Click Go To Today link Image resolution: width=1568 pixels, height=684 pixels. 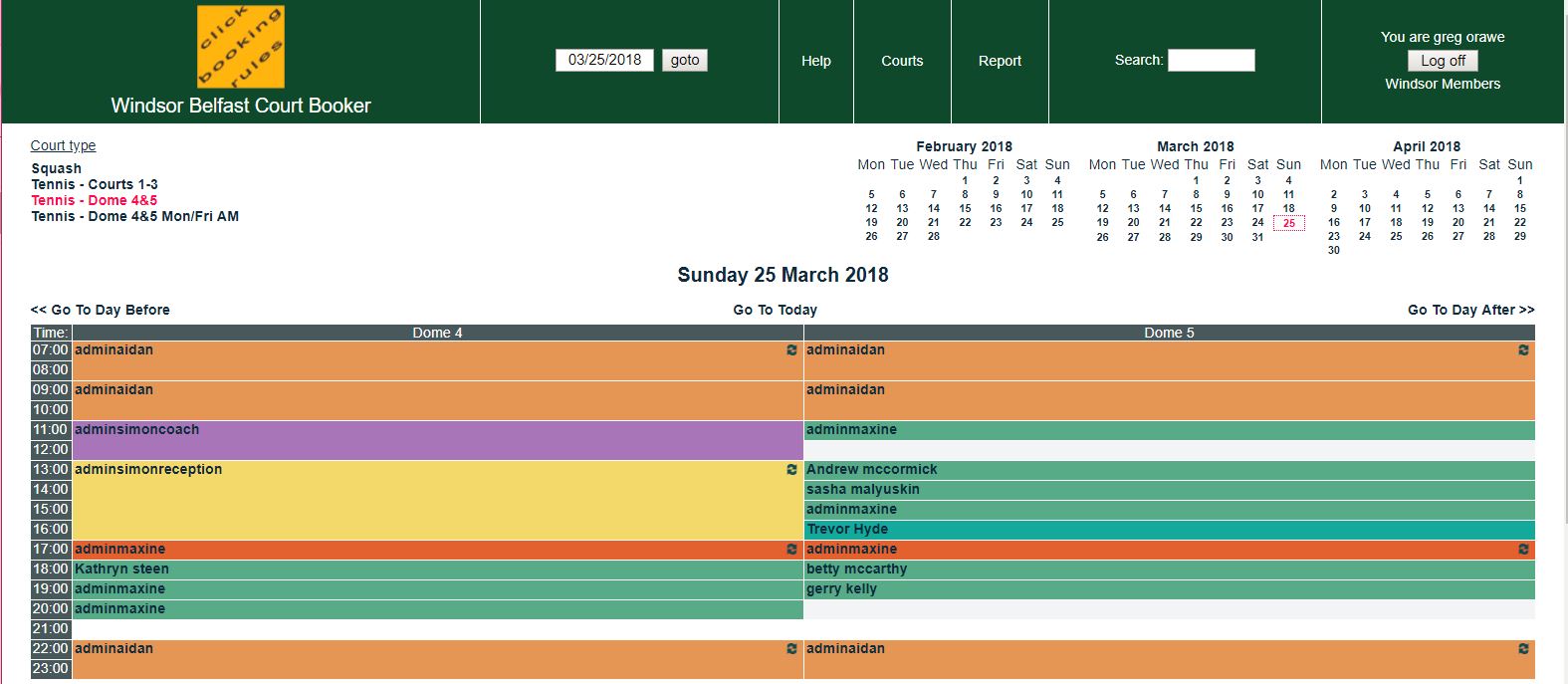[775, 310]
